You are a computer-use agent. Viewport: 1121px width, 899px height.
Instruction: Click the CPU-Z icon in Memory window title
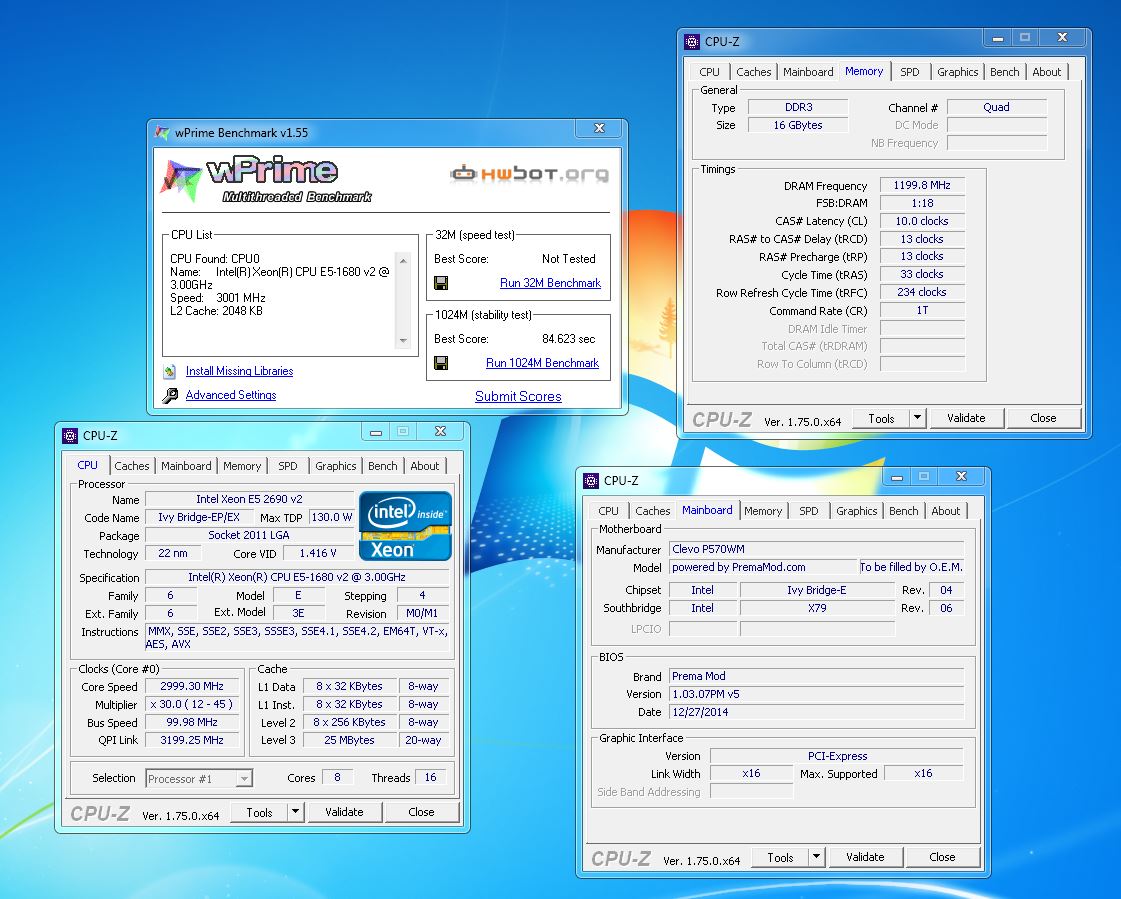tap(691, 41)
